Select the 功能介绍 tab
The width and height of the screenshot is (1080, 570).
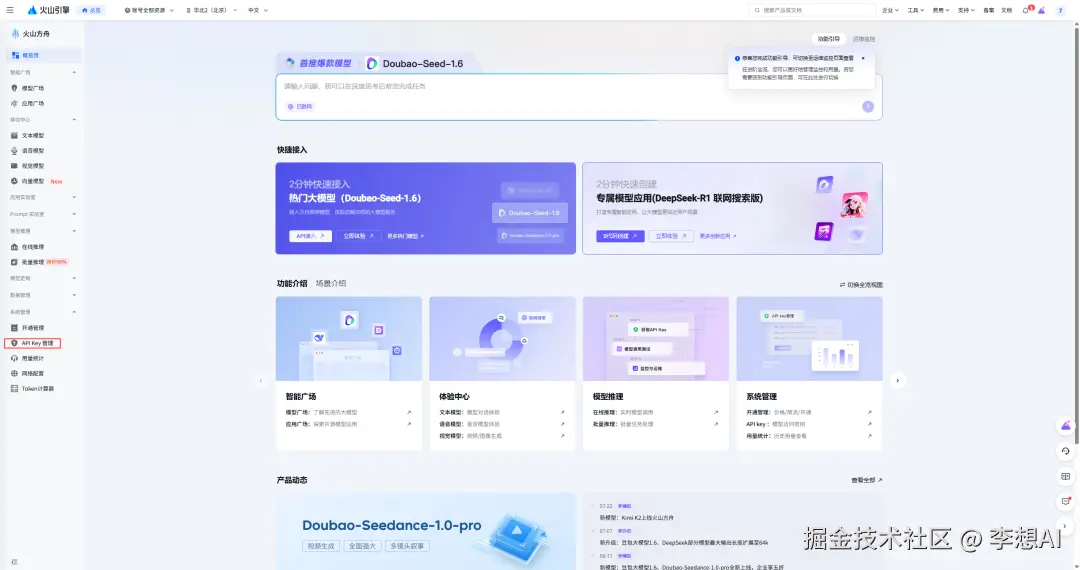292,284
